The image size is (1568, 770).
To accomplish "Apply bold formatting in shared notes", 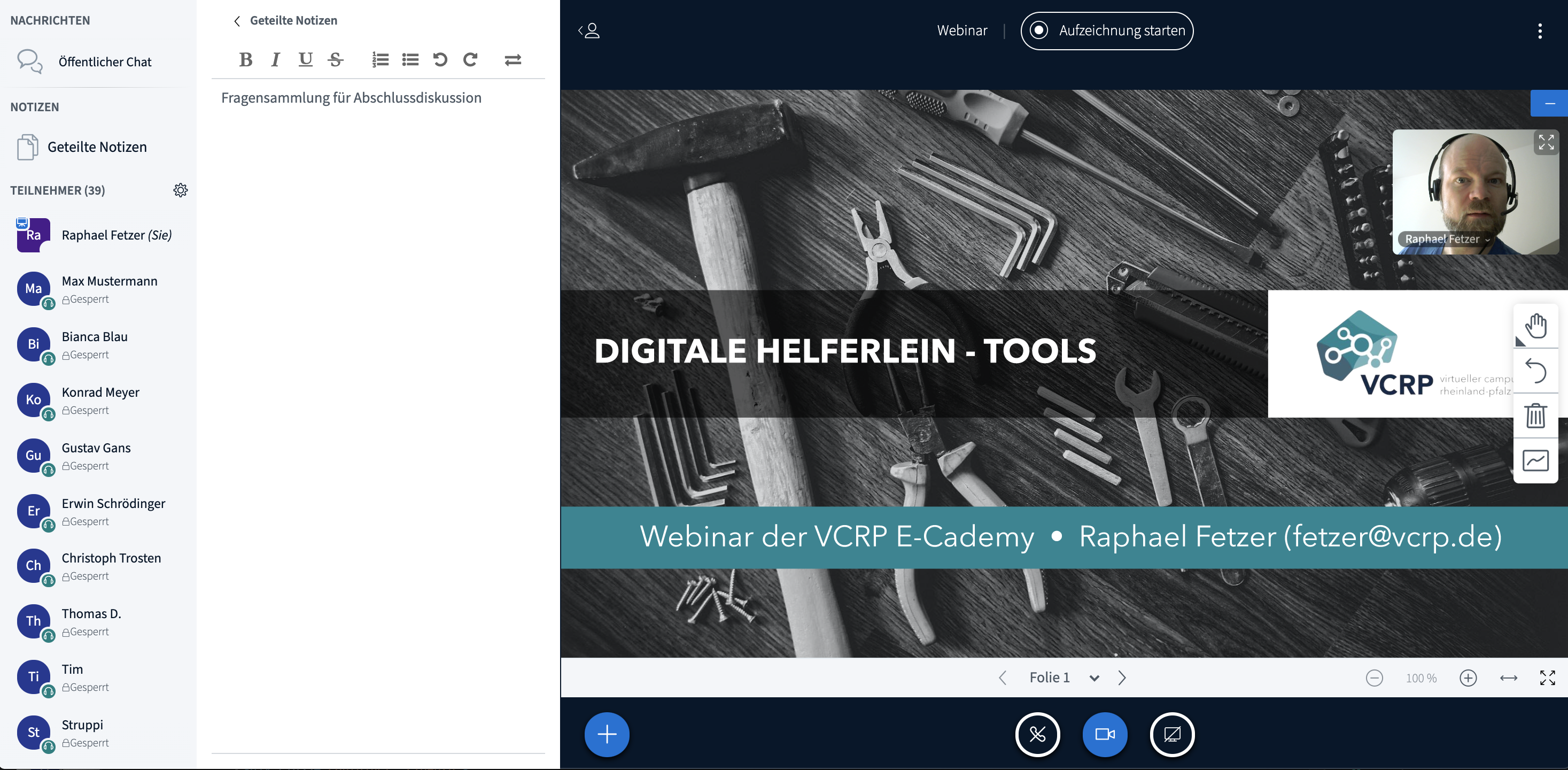I will pos(245,60).
